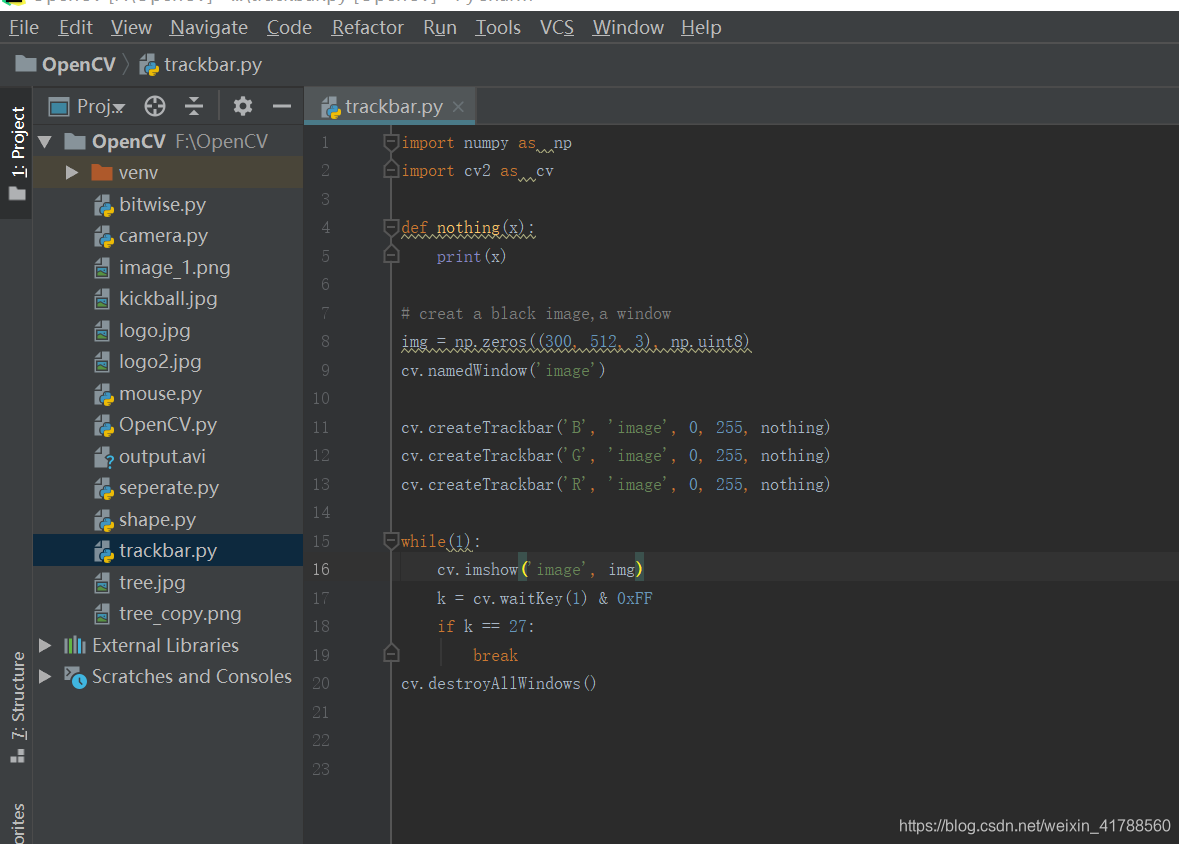The height and width of the screenshot is (845, 1181).
Task: Select kickball.jpg in project tree
Action: (x=167, y=299)
